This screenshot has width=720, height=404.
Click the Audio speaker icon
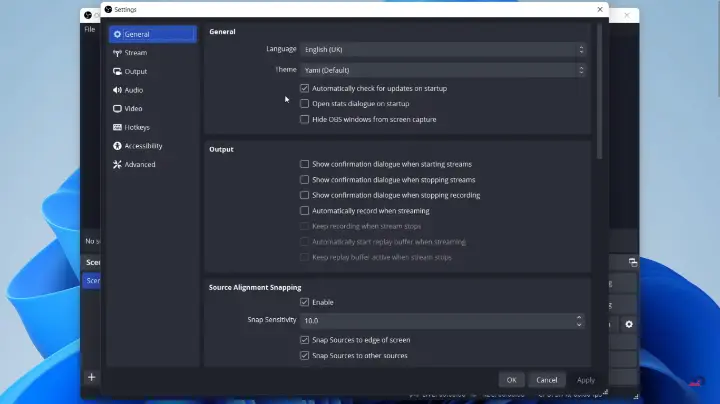click(x=118, y=90)
